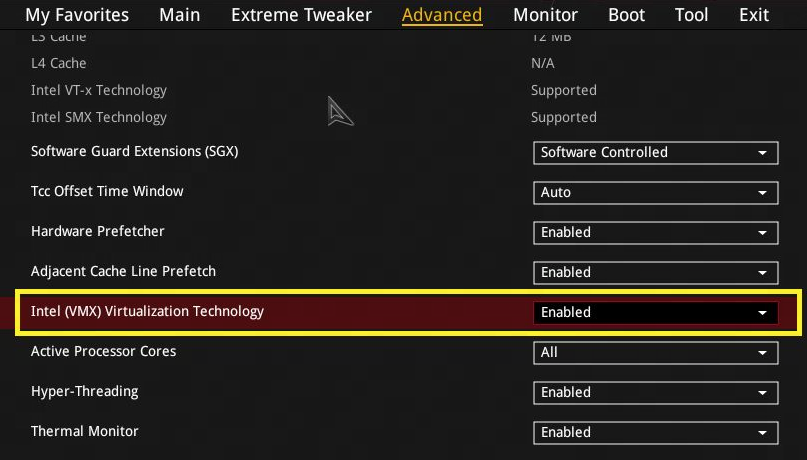
Task: Open Software Guard Extensions (SGX) dropdown
Action: pos(655,153)
